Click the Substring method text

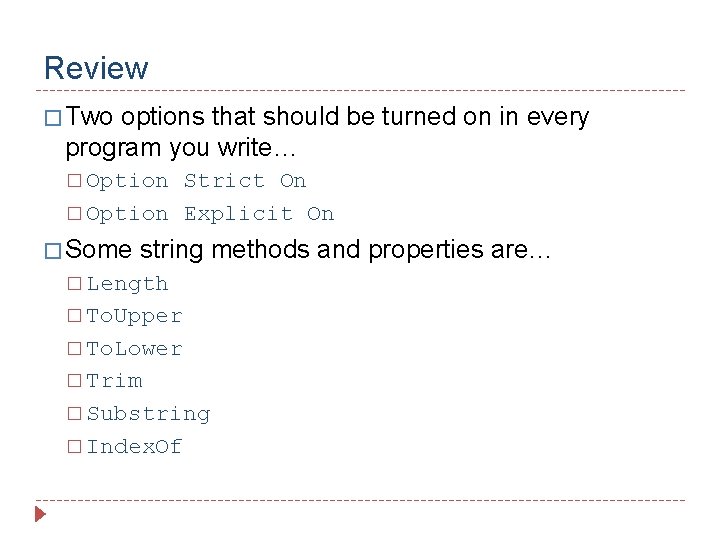pyautogui.click(x=148, y=414)
